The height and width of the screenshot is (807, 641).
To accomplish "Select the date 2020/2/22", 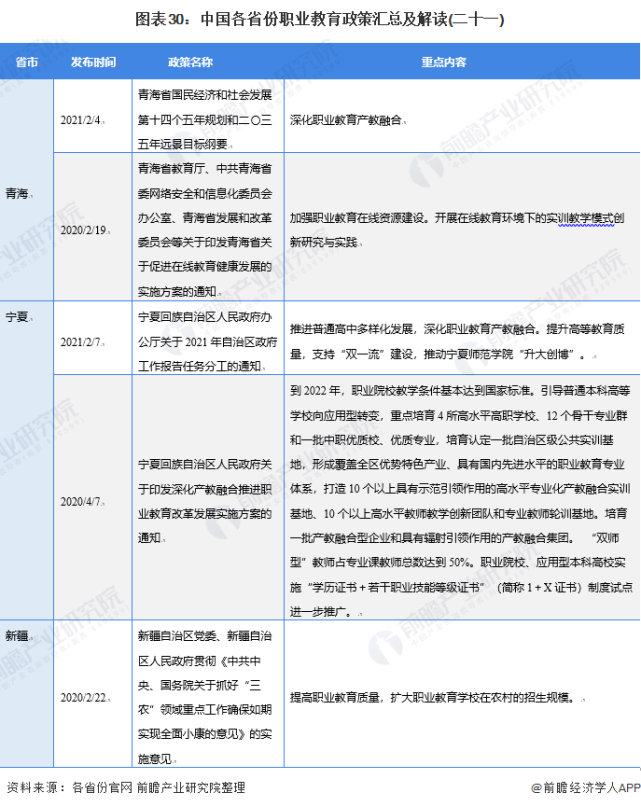I will pos(84,697).
